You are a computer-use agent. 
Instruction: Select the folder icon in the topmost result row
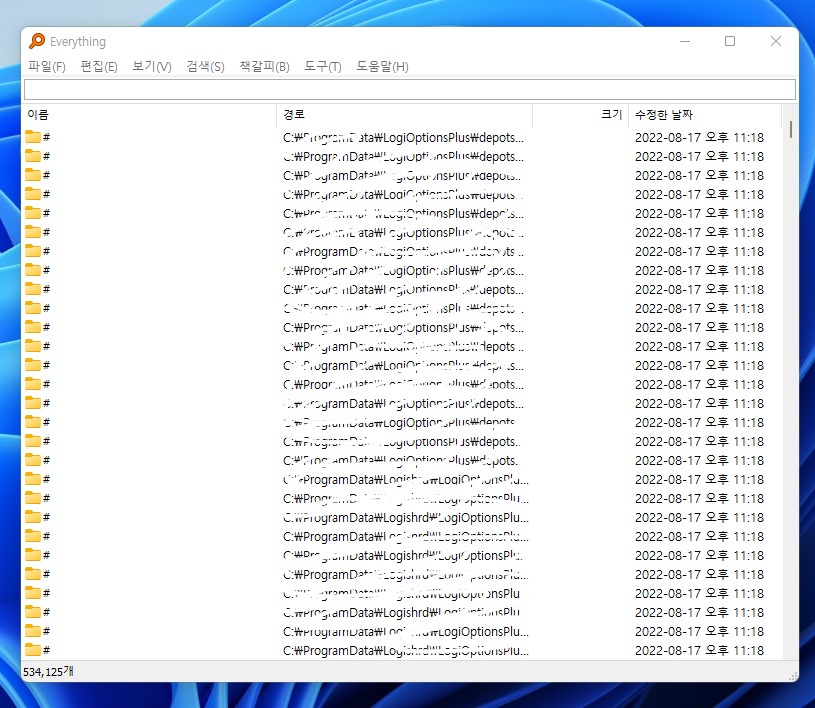(33, 137)
